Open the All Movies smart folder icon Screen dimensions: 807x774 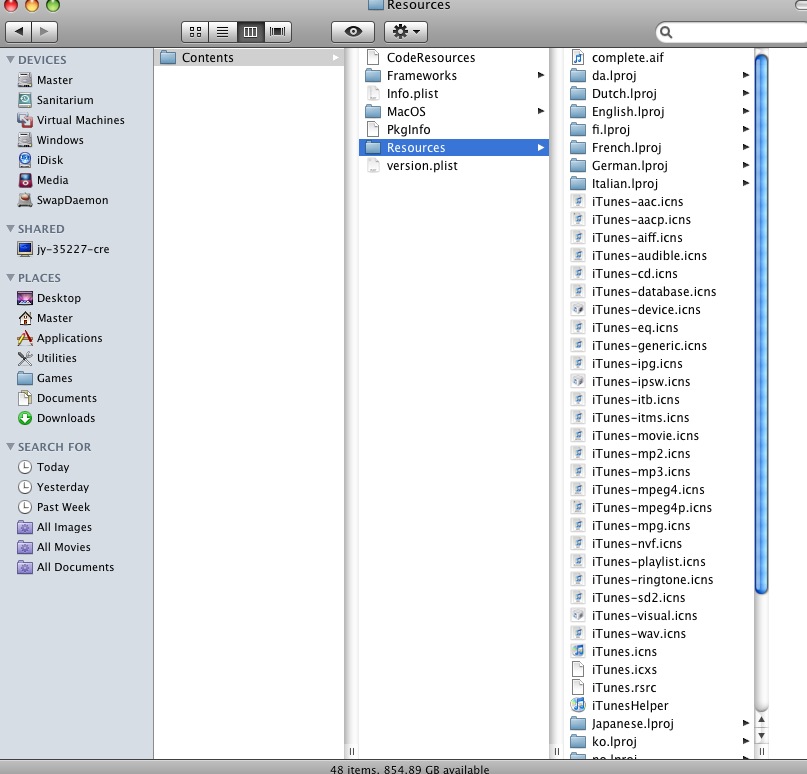coord(25,547)
